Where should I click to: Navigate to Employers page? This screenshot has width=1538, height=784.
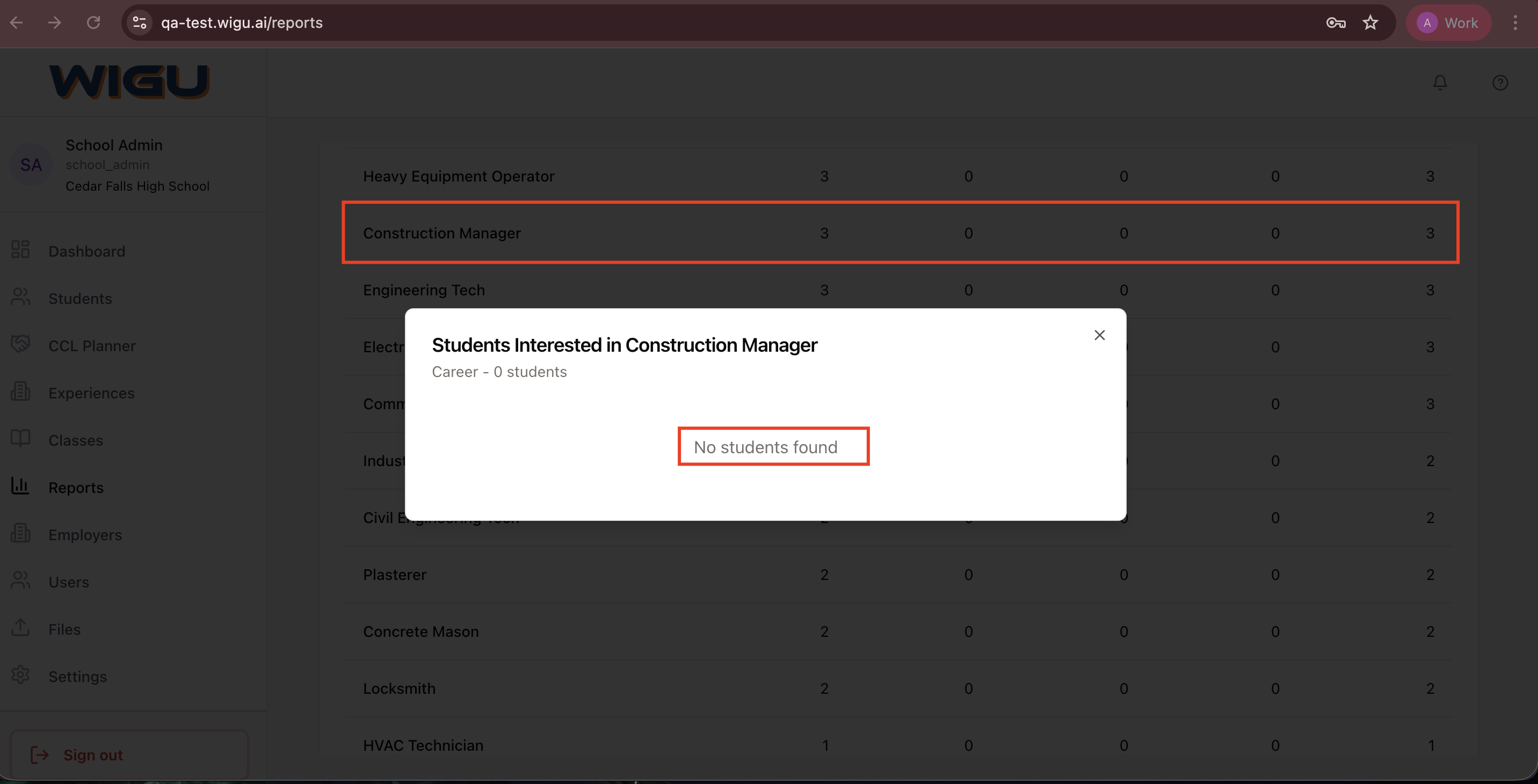85,535
